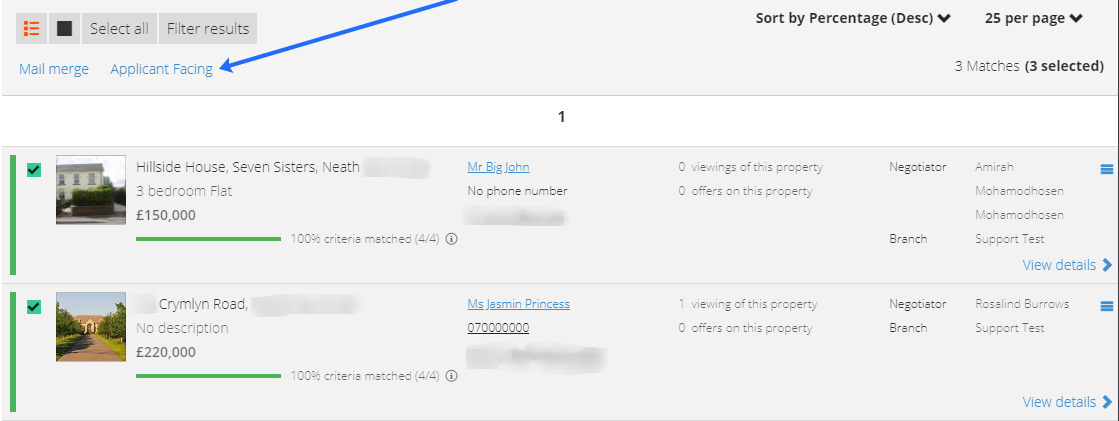Uncheck the Crymlyn Road property checkbox

click(34, 307)
